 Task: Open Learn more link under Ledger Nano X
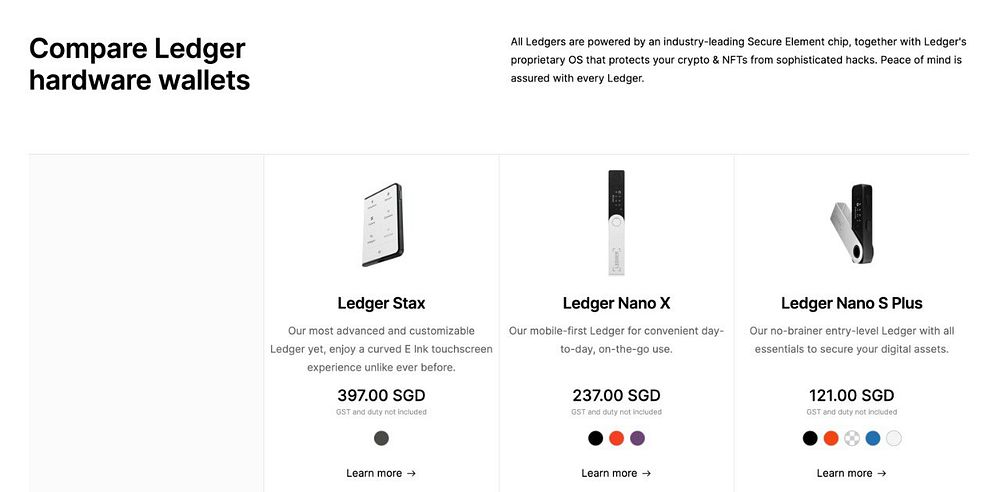tap(616, 473)
